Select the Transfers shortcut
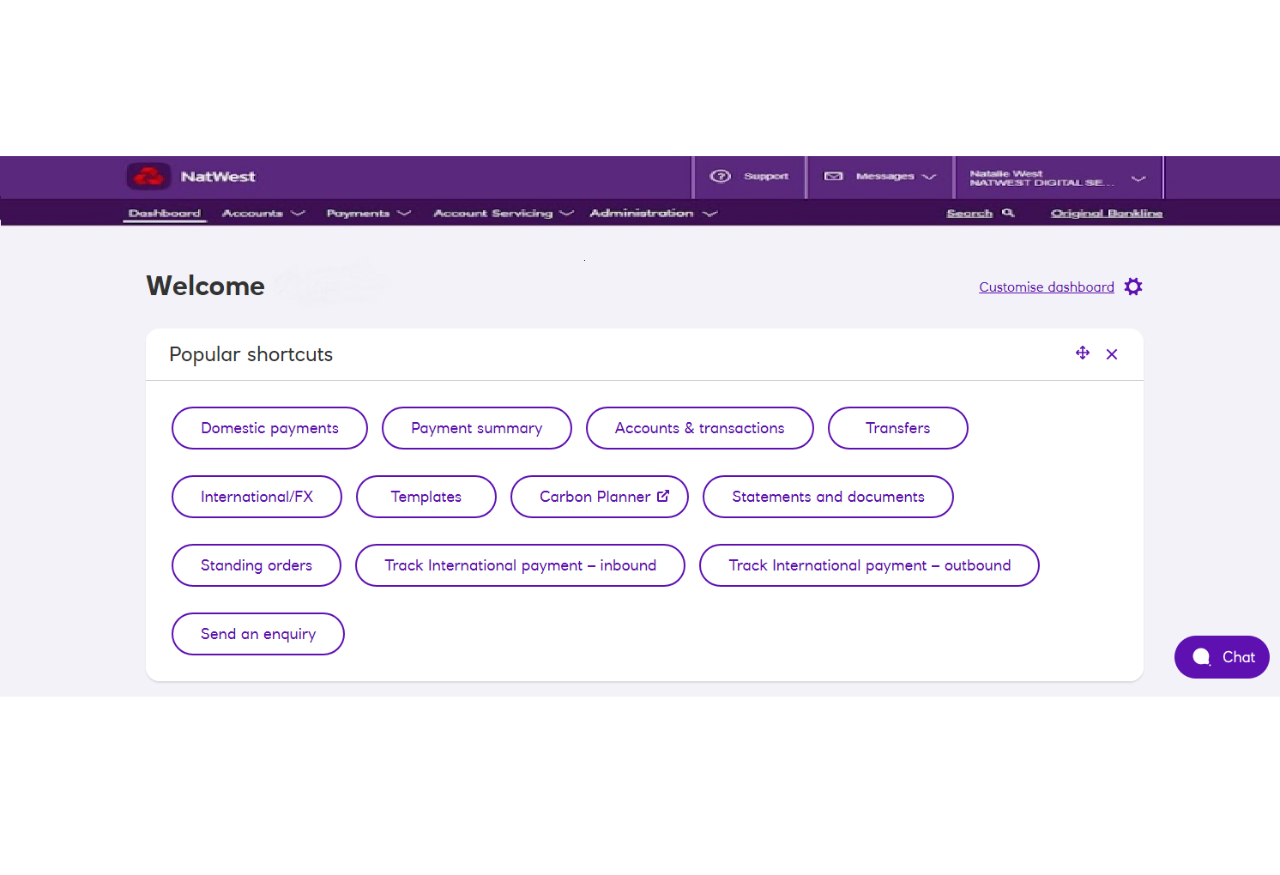Image resolution: width=1280 pixels, height=875 pixels. 897,428
